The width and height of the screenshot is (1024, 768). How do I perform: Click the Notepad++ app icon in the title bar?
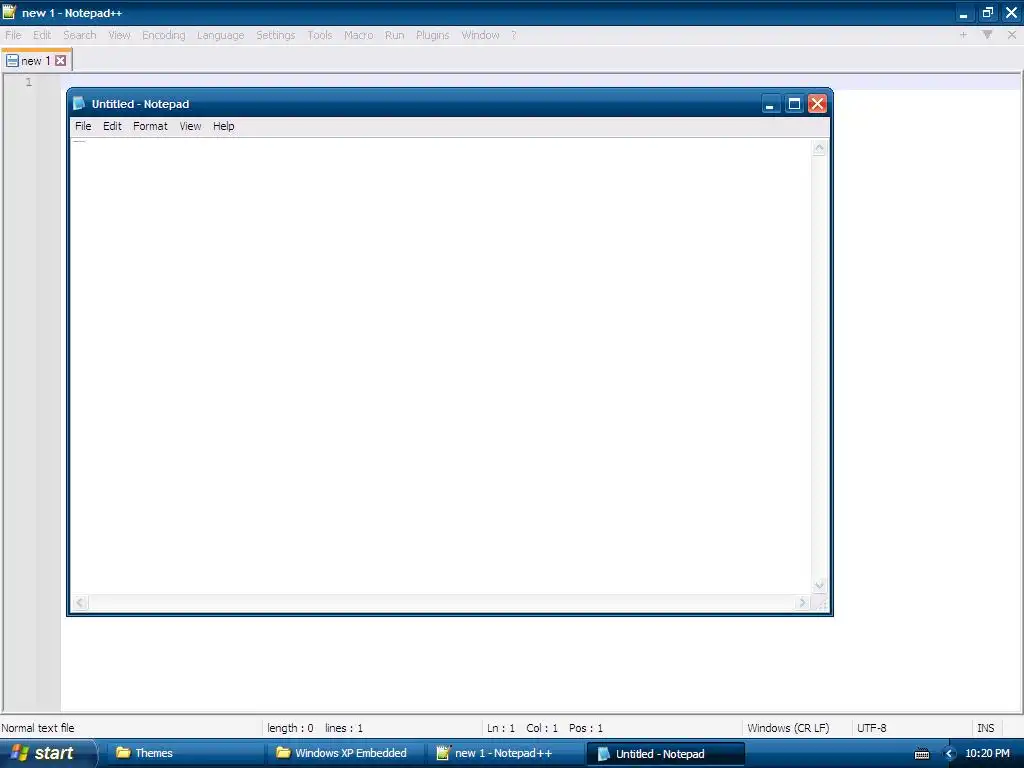[x=9, y=12]
